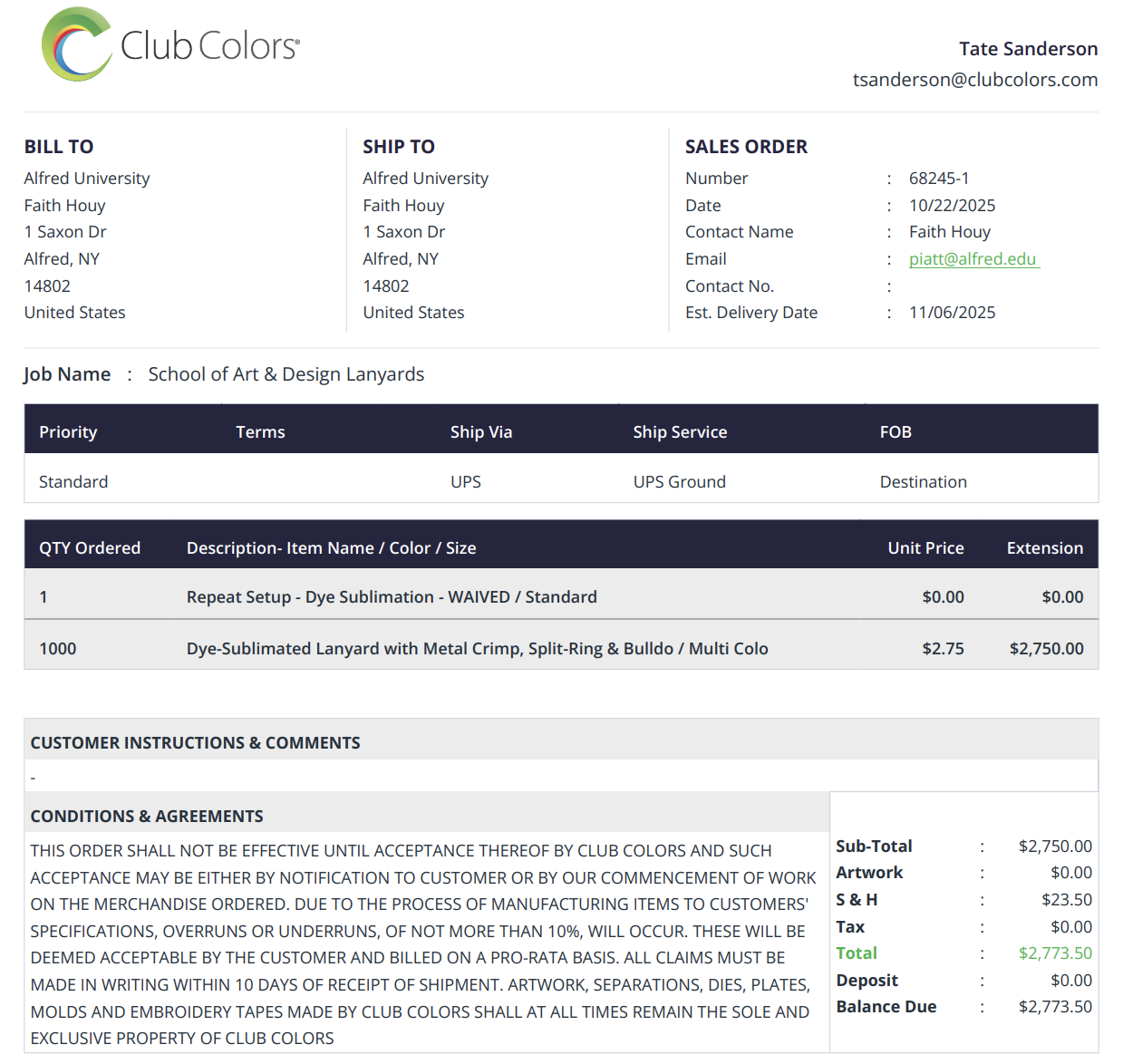
Task: Click the Artwork label in totals
Action: pos(869,873)
